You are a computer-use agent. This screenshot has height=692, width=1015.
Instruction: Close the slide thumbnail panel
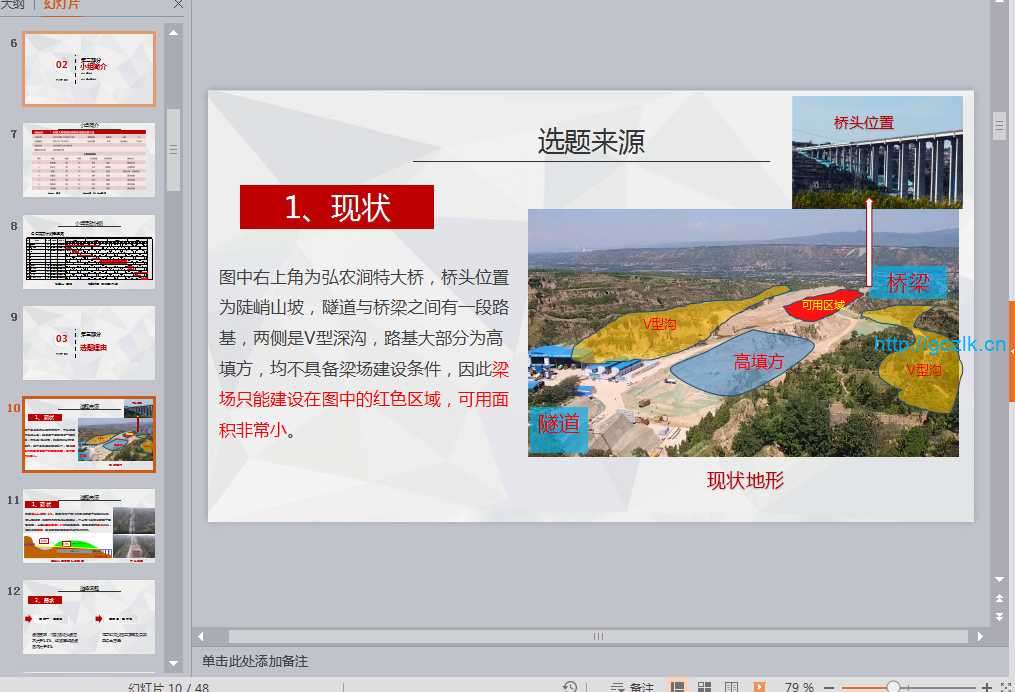[178, 5]
